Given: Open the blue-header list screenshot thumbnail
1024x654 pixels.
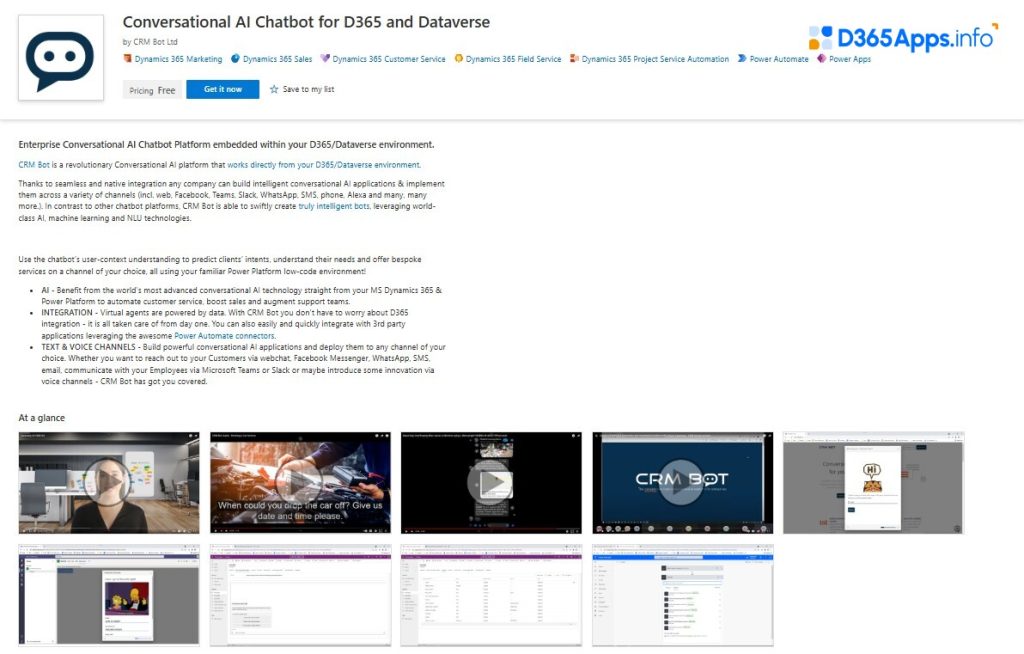Looking at the screenshot, I should pos(682,595).
